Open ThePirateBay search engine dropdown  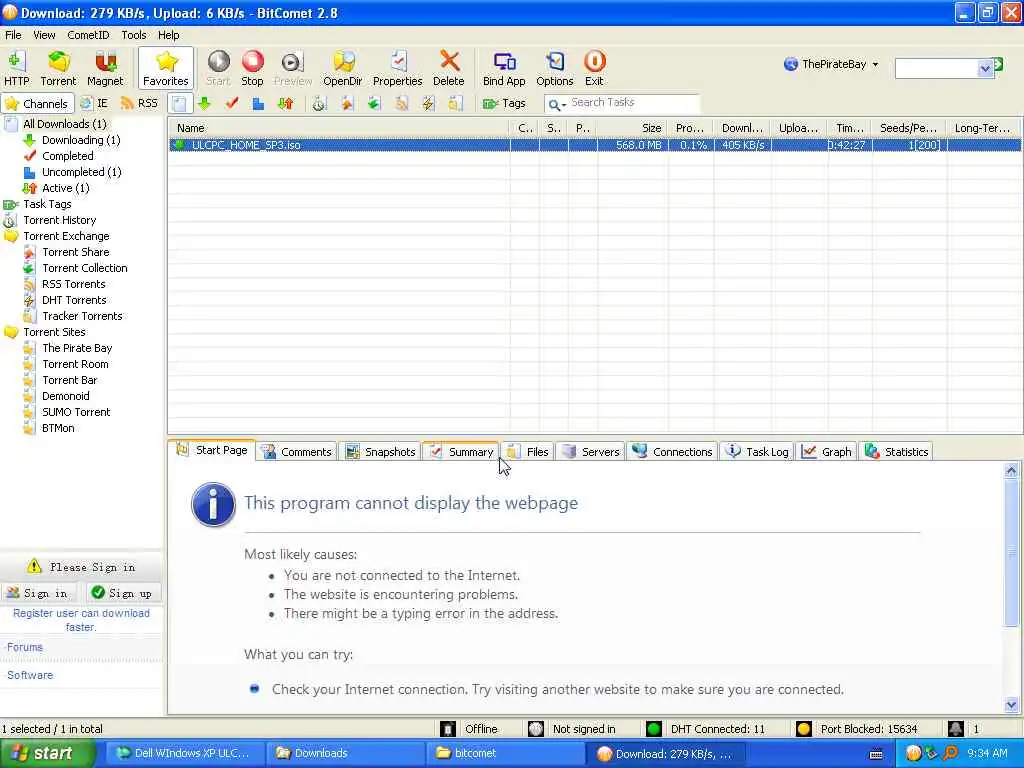(832, 64)
